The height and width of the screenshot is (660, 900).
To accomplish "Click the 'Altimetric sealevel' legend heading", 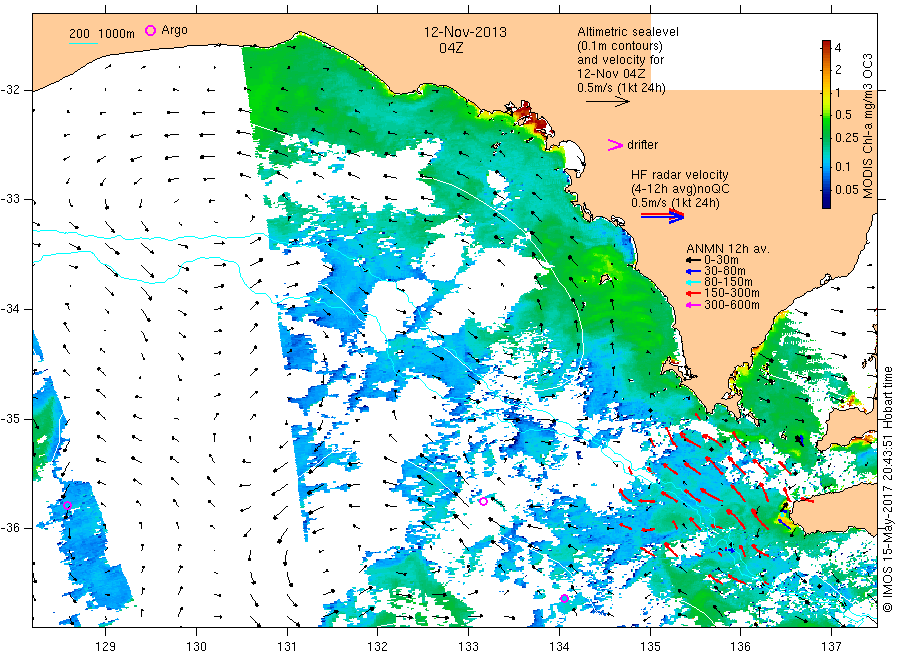I will point(628,32).
